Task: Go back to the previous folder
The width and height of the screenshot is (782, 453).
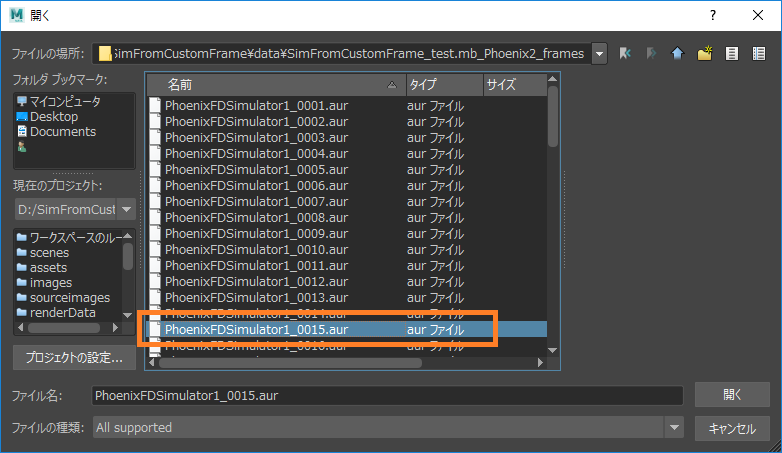Action: point(625,53)
